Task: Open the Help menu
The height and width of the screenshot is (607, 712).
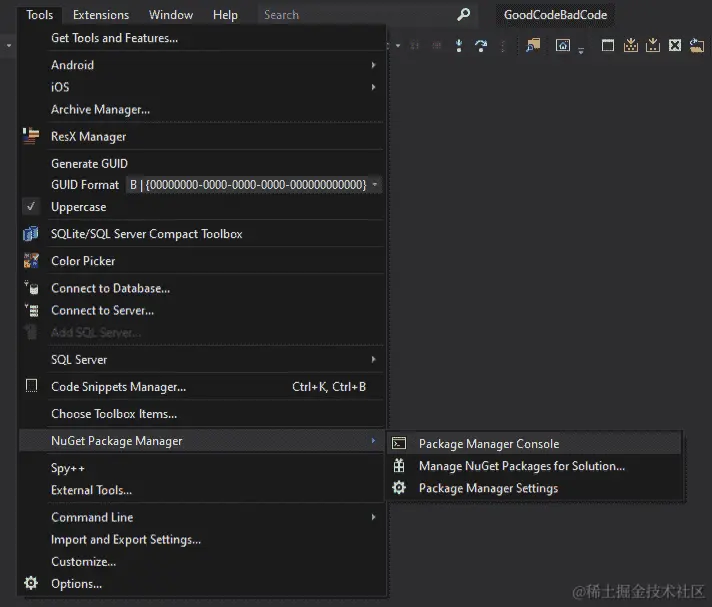Action: [x=225, y=15]
